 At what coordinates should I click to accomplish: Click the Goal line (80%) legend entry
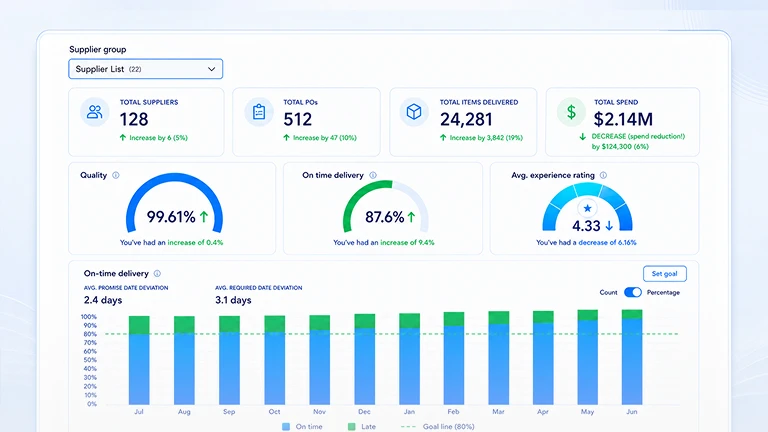437,427
